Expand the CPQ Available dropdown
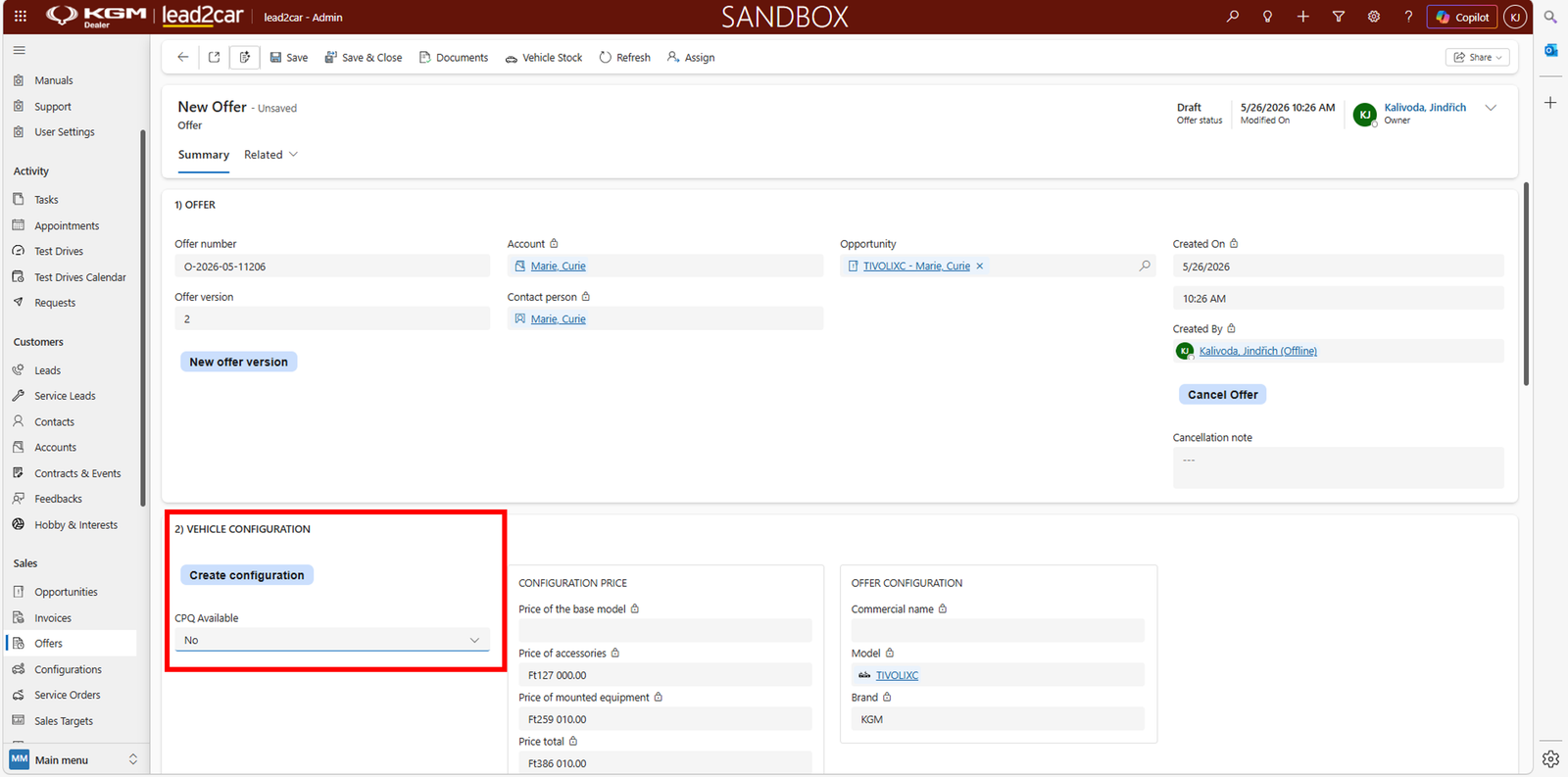Screen dimensions: 1568x777 pos(332,640)
